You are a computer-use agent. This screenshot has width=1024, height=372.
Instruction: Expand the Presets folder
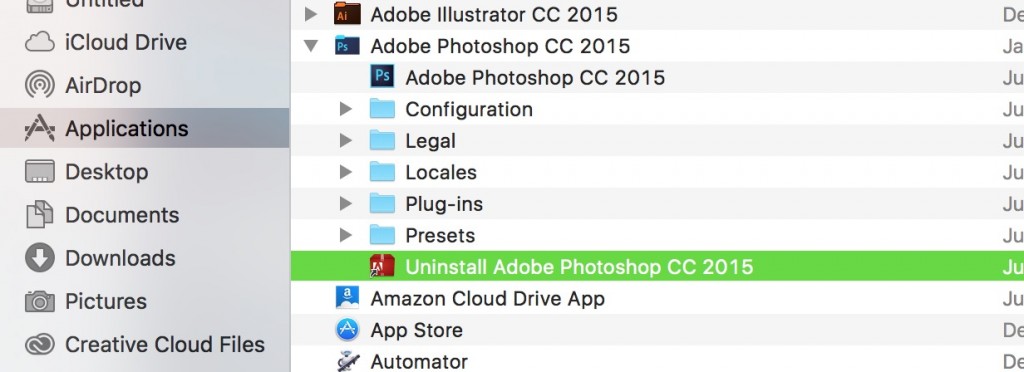[x=346, y=235]
